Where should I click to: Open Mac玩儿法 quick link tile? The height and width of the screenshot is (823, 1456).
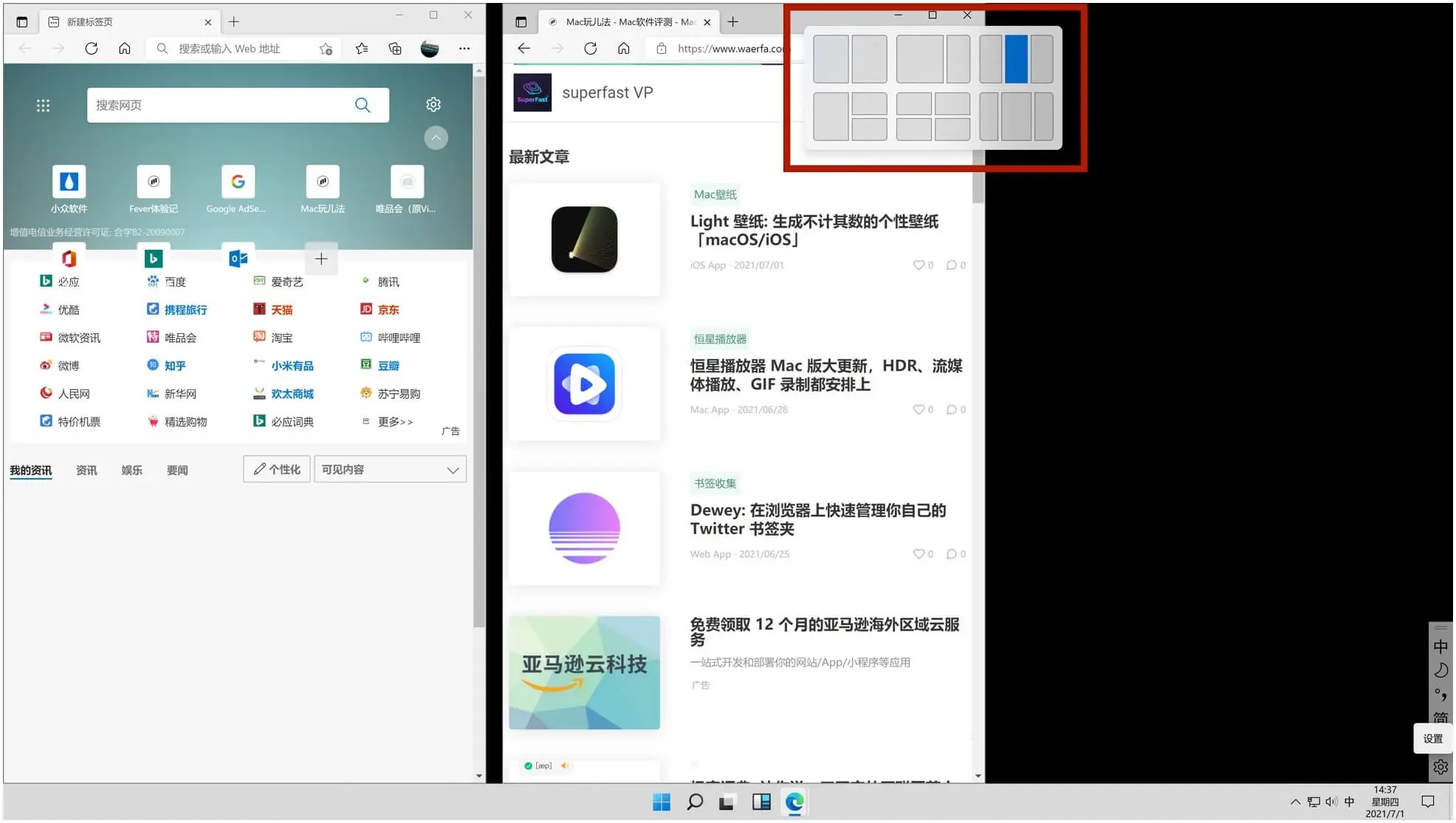coord(323,189)
